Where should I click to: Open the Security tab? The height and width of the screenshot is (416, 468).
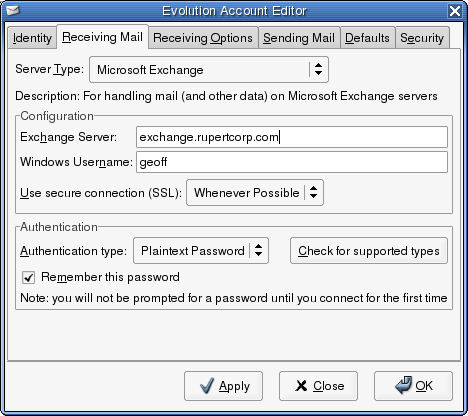tap(422, 38)
